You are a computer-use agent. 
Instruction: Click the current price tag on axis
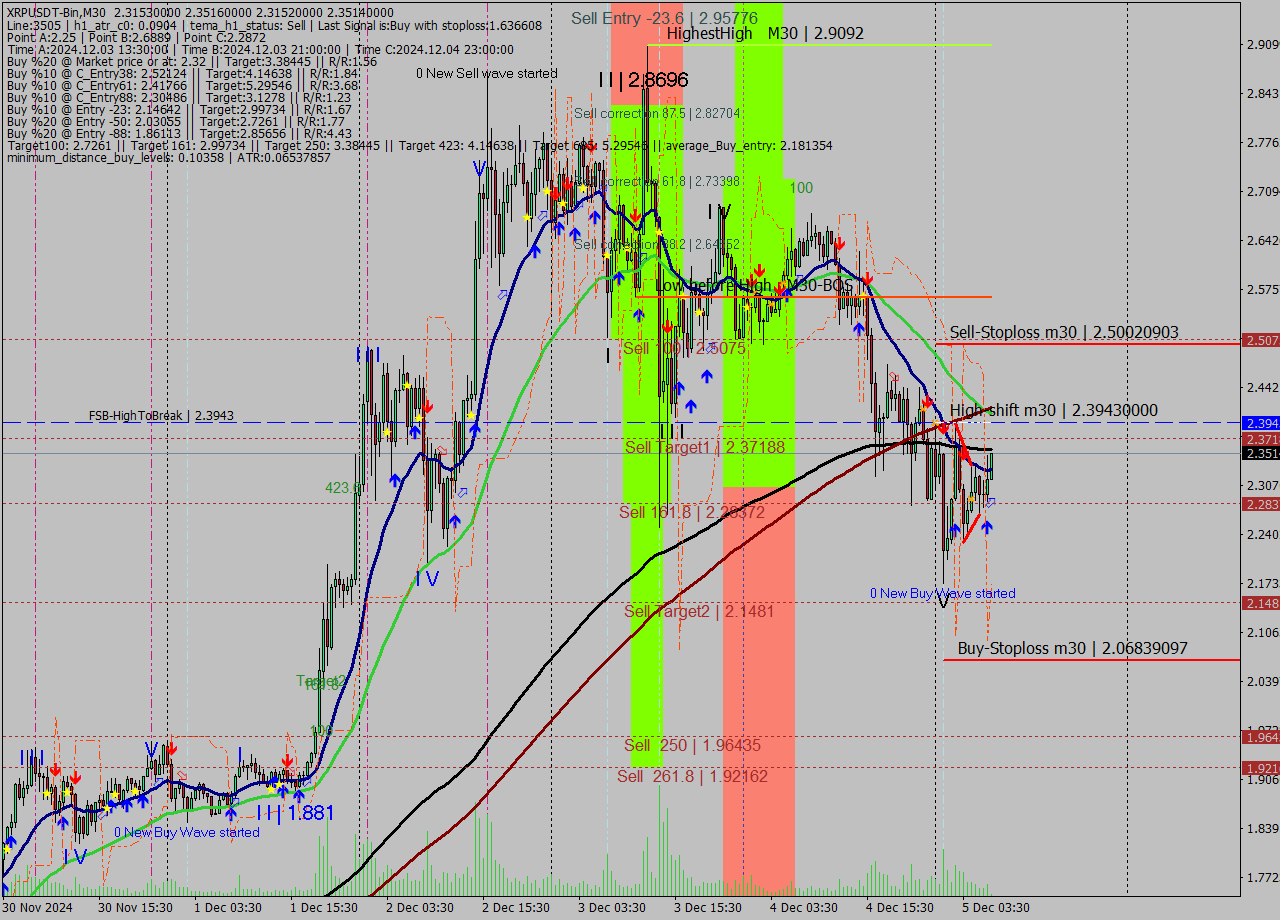(1260, 454)
